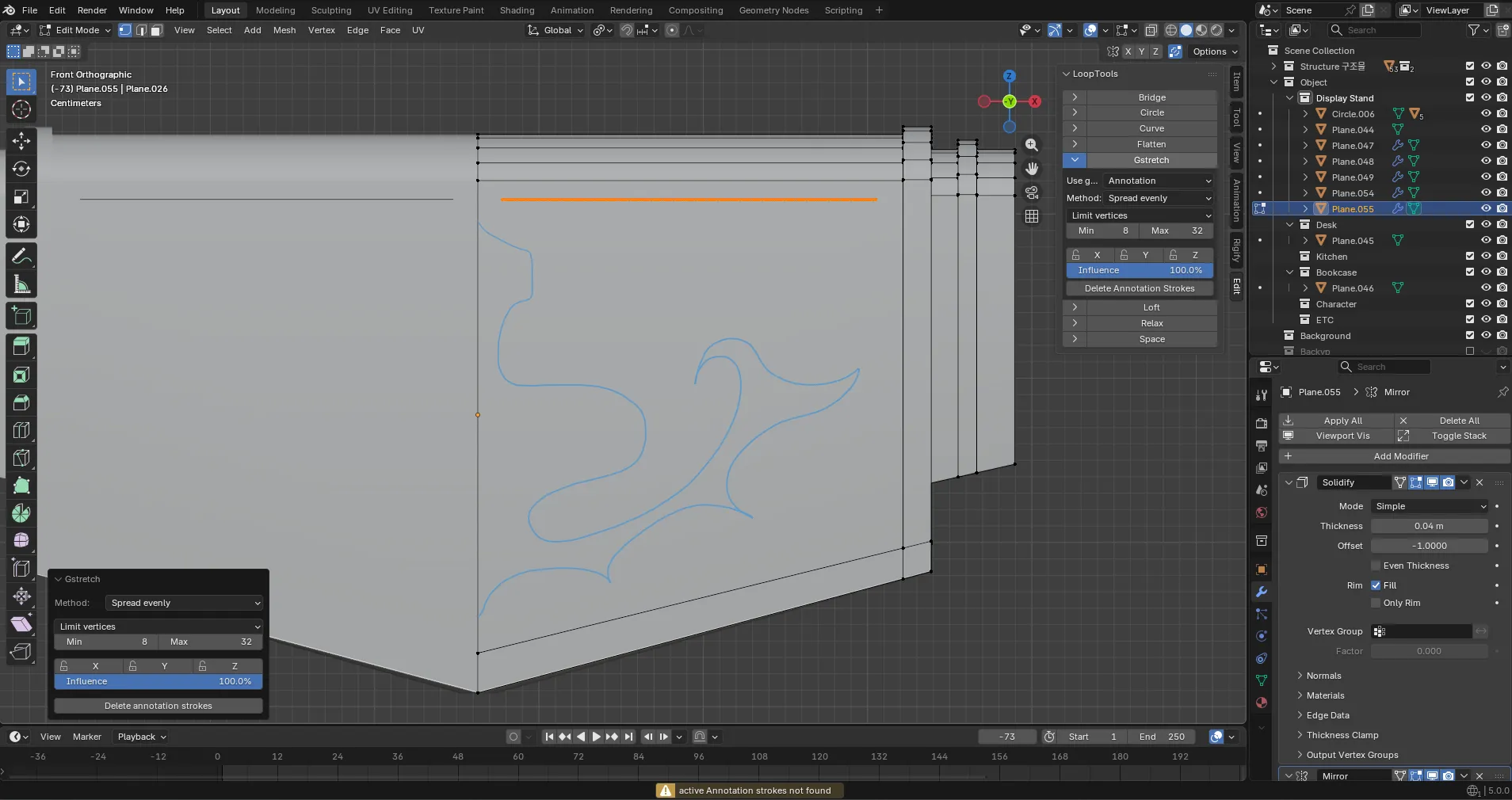Click the viewport zoom magnifier icon
The height and width of the screenshot is (800, 1512).
click(x=1031, y=145)
